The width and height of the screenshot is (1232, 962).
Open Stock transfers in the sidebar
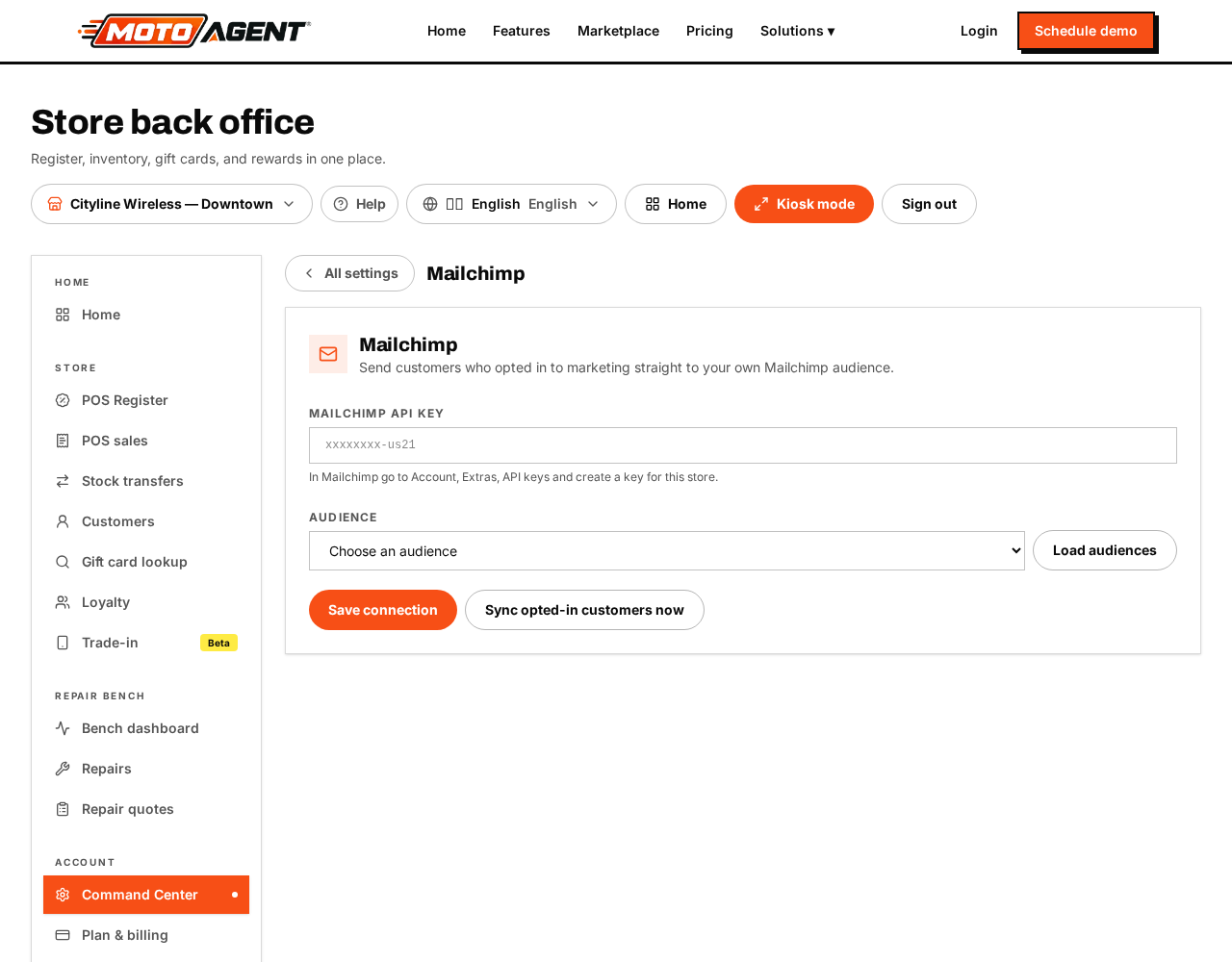click(146, 481)
